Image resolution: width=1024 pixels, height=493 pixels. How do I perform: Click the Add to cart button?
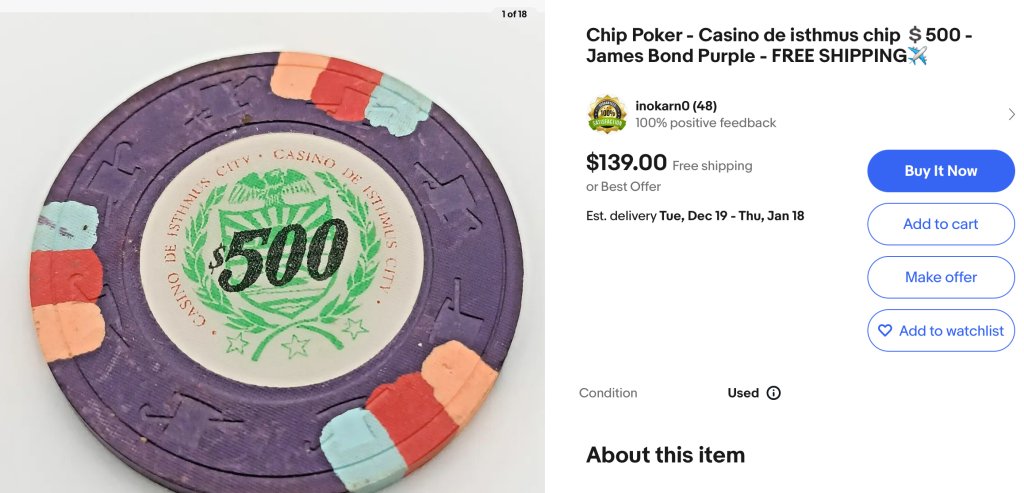coord(940,224)
